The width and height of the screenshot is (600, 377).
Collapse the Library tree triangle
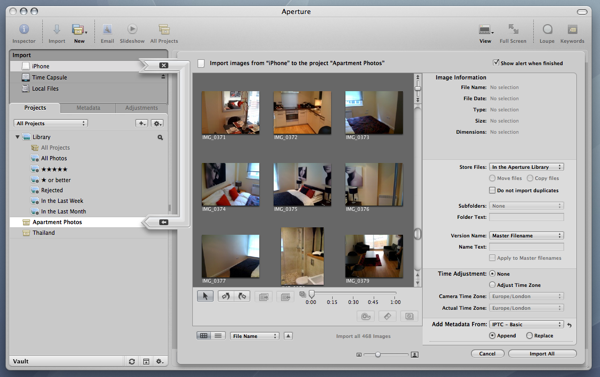(17, 137)
